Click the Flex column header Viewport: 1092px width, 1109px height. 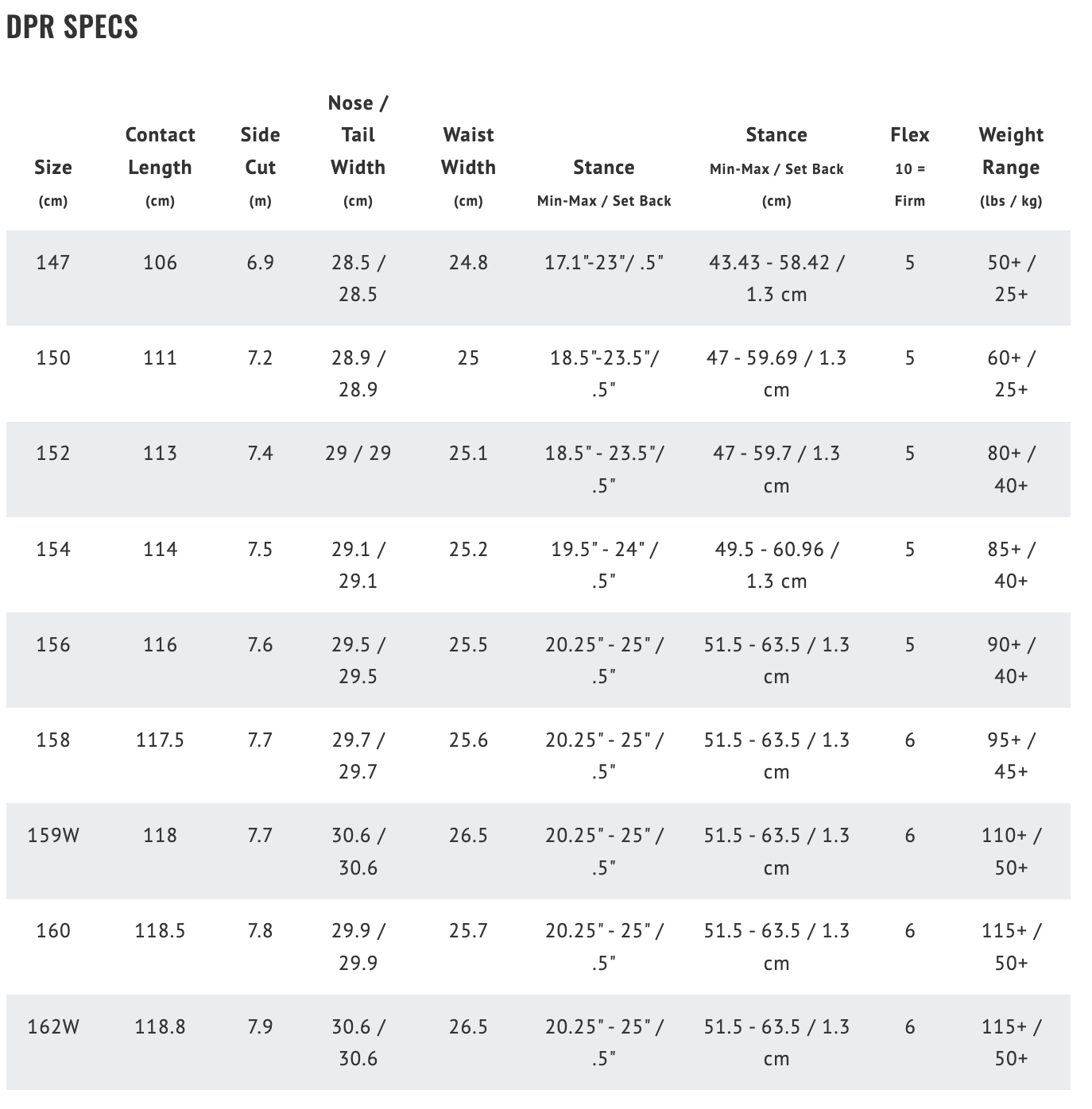pos(909,135)
